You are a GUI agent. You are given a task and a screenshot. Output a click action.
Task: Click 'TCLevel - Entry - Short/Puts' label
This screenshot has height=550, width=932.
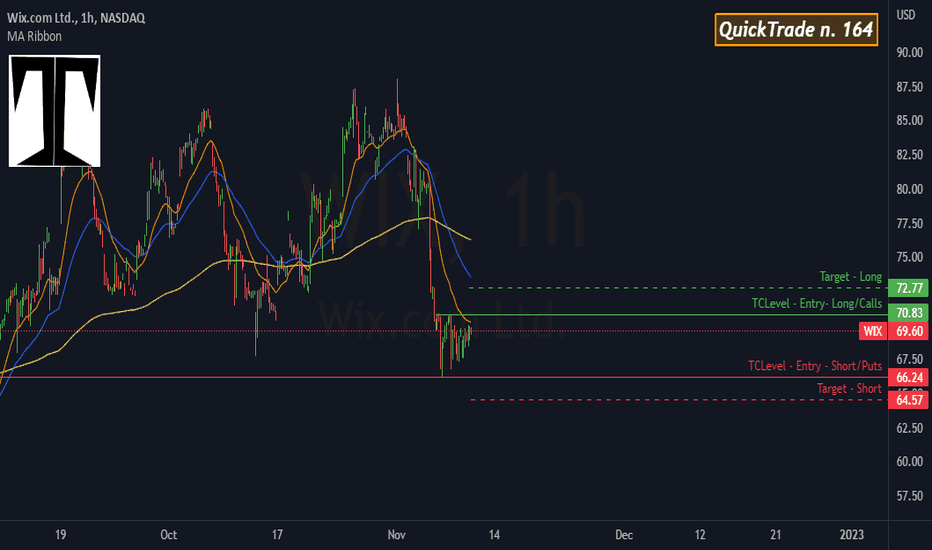click(x=815, y=366)
